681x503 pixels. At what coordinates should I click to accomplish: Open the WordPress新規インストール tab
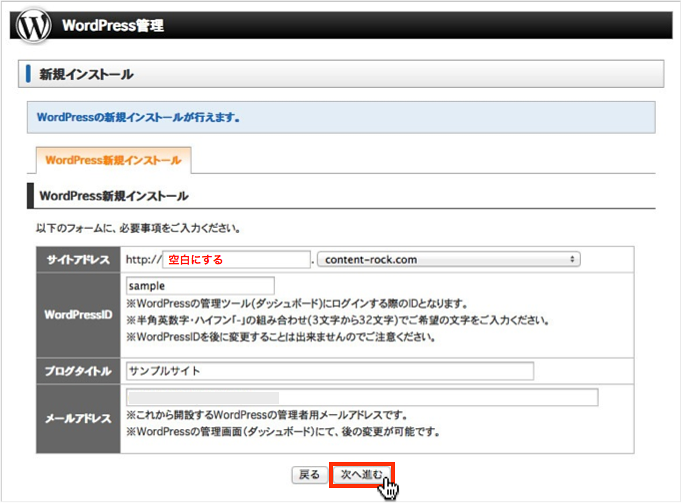click(x=113, y=160)
